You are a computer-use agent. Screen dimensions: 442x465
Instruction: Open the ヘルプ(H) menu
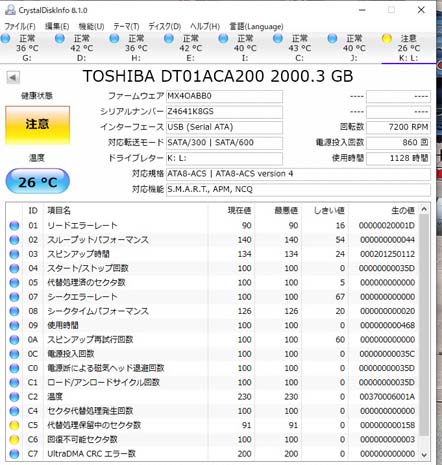205,26
